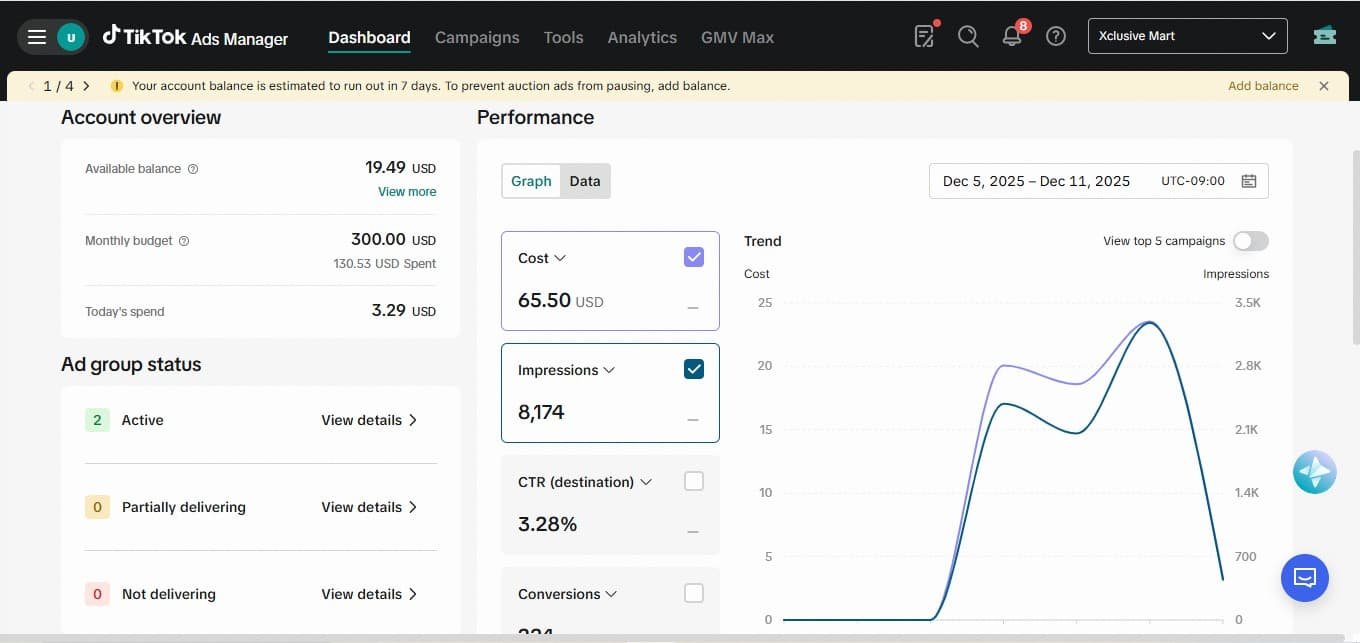Screen dimensions: 1360x643
Task: Open the help question mark icon
Action: pyautogui.click(x=1056, y=36)
